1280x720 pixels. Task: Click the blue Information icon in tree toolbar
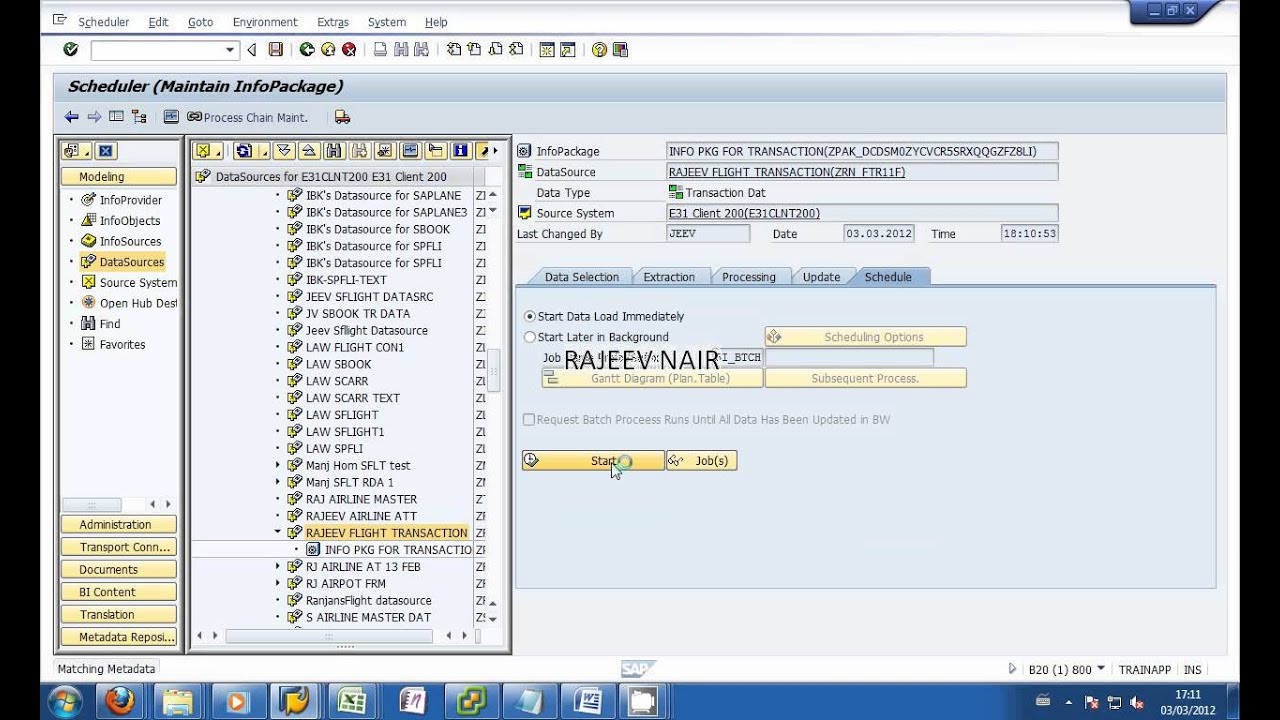click(x=460, y=151)
